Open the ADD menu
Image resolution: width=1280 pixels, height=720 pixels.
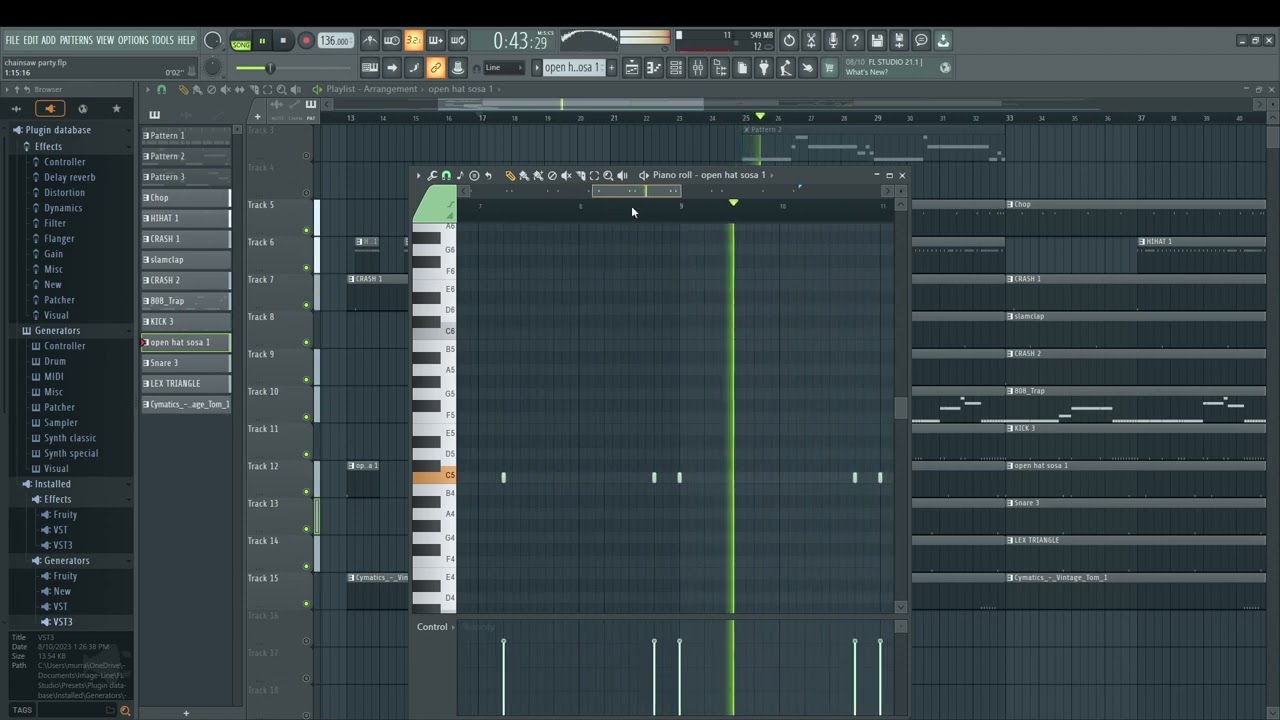48,40
